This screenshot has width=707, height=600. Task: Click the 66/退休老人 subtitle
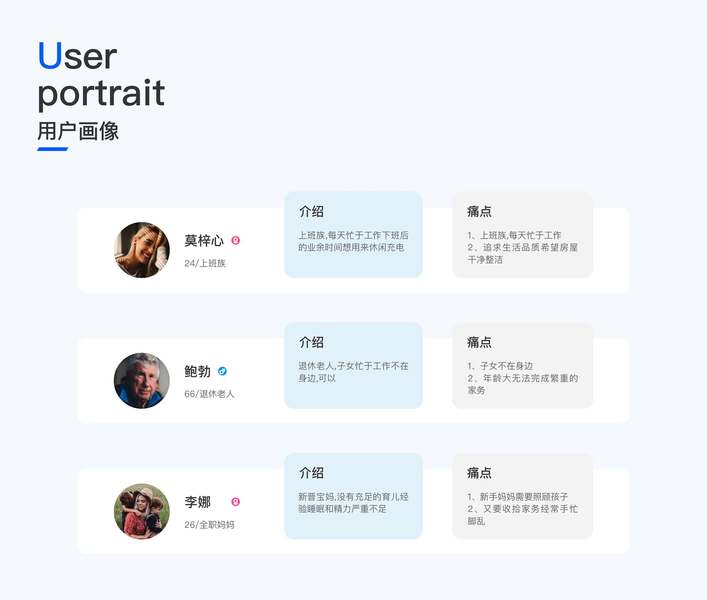[x=209, y=394]
